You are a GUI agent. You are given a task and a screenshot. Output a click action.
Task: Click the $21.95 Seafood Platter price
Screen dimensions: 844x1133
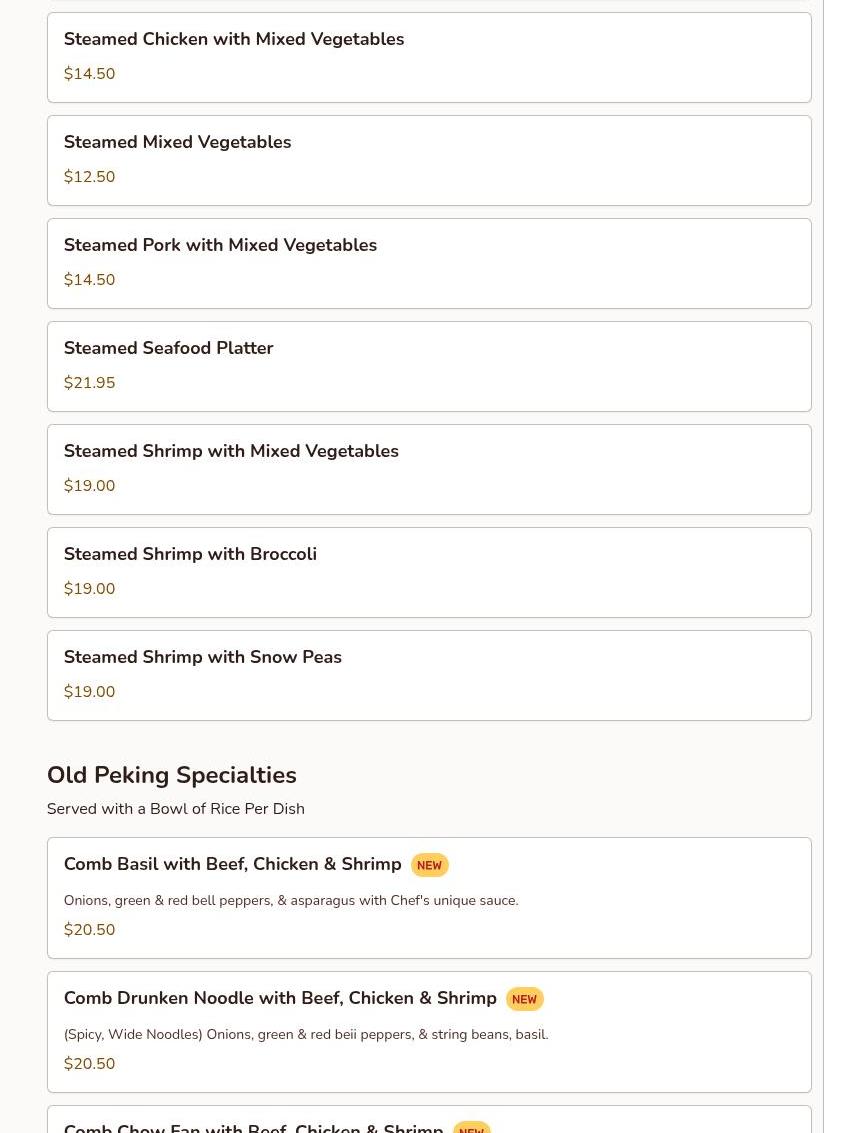tap(89, 383)
